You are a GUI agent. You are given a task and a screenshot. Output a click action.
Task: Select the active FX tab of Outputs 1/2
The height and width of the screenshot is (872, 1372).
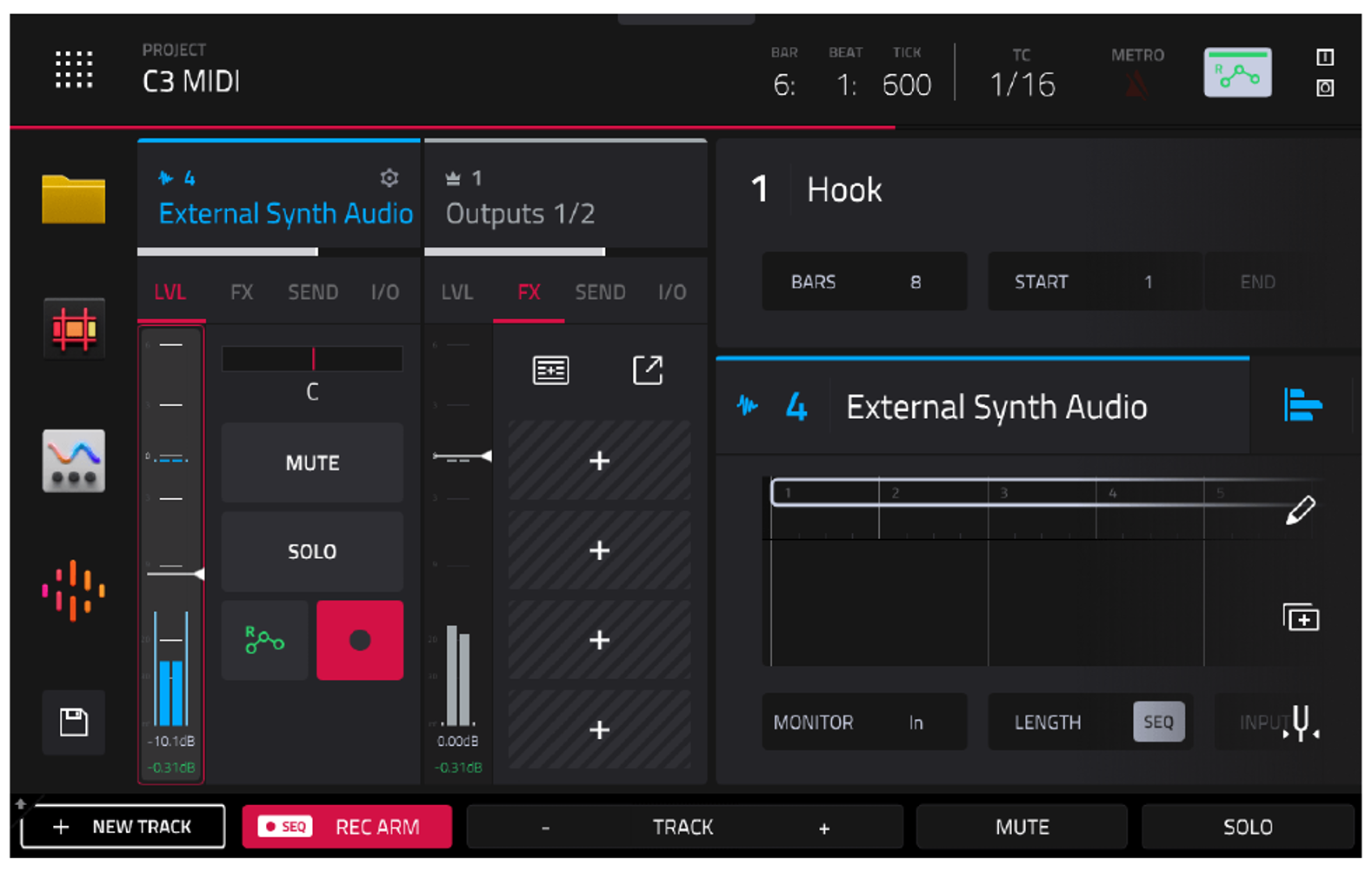pos(529,293)
